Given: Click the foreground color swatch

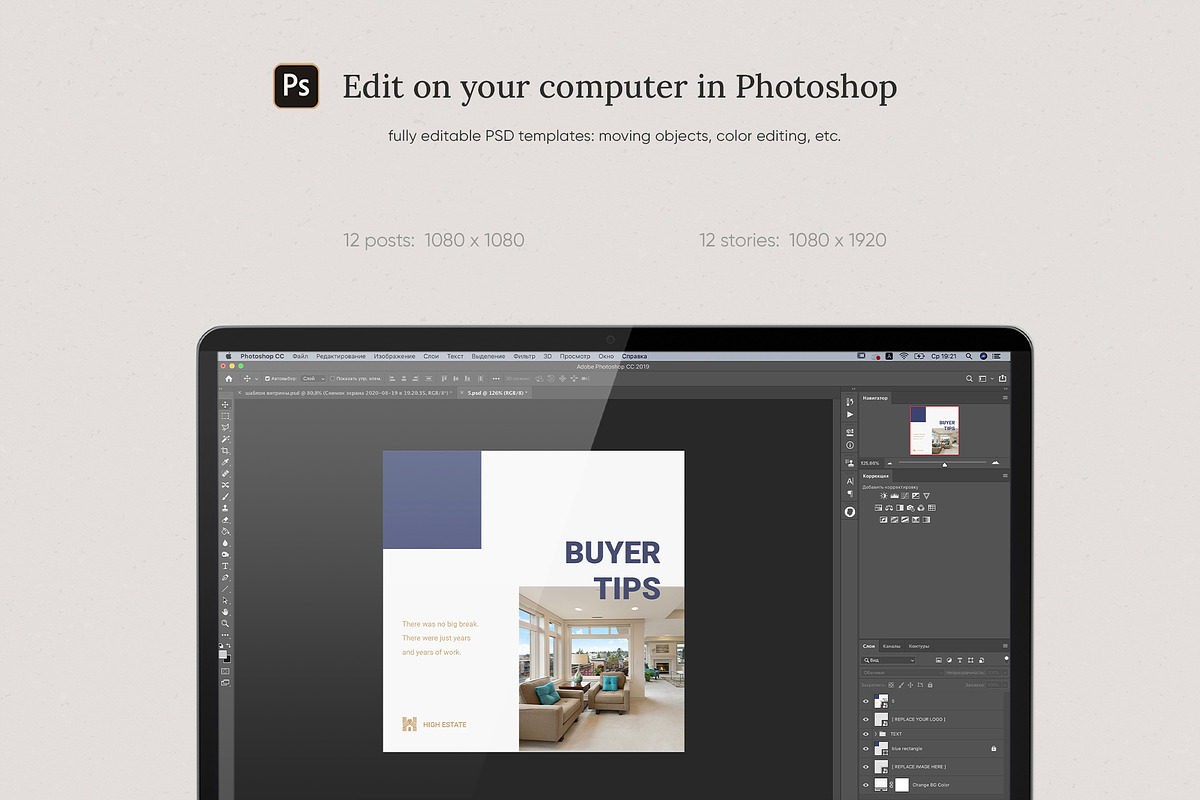Looking at the screenshot, I should [224, 653].
